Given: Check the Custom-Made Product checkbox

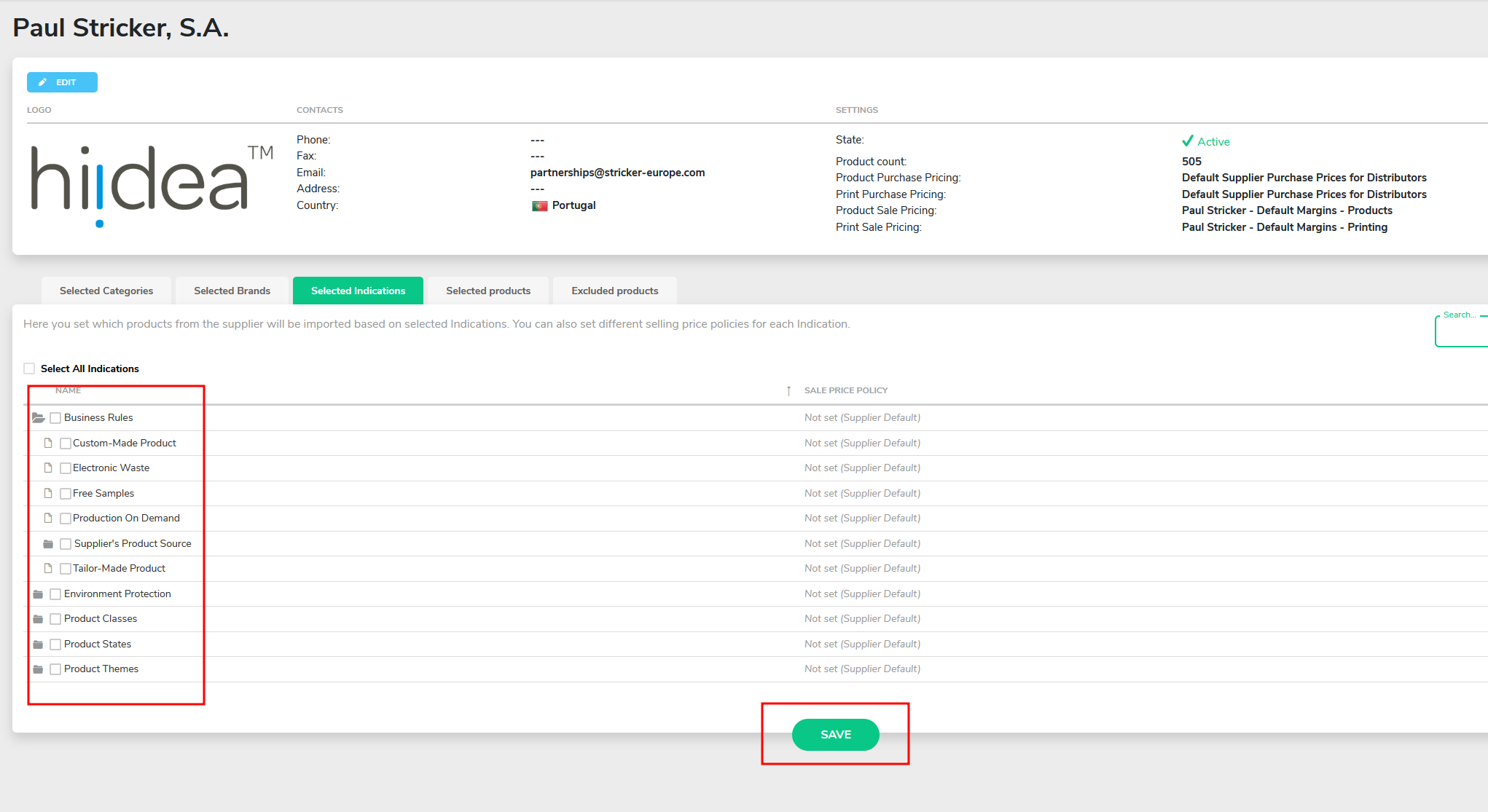Looking at the screenshot, I should pyautogui.click(x=66, y=444).
